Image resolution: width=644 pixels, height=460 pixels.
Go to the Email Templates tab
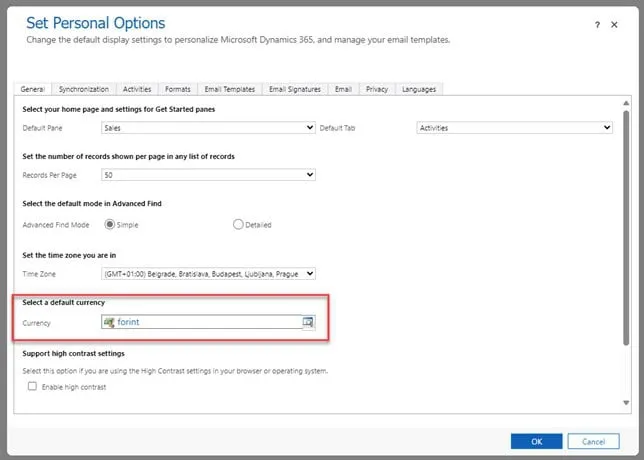pyautogui.click(x=230, y=89)
